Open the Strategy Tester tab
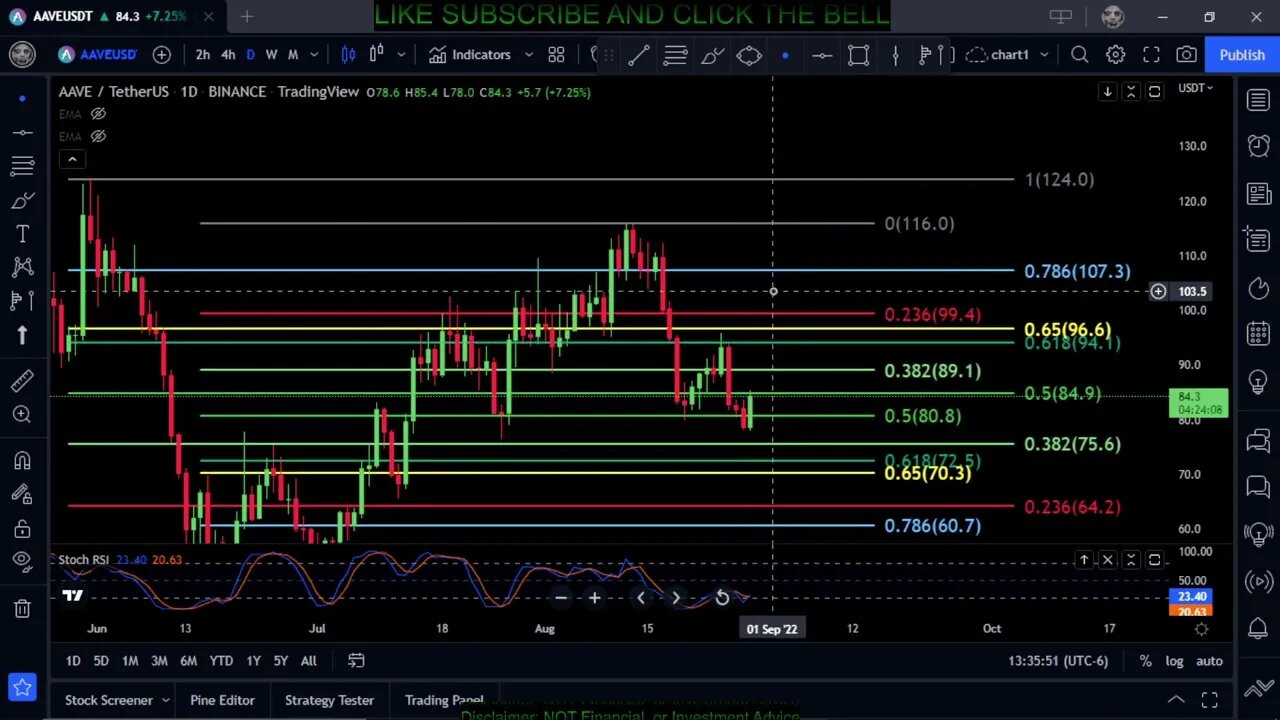Screen dimensions: 1280x720 [329, 700]
